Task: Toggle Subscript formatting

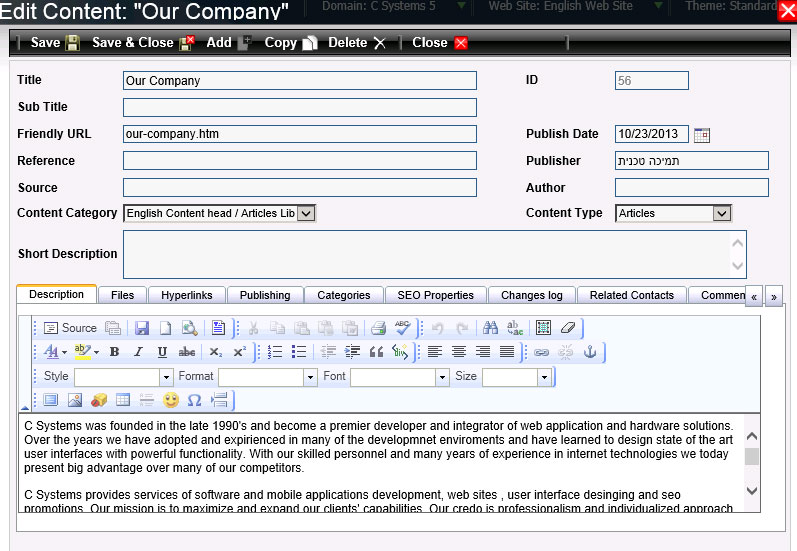Action: [x=216, y=352]
